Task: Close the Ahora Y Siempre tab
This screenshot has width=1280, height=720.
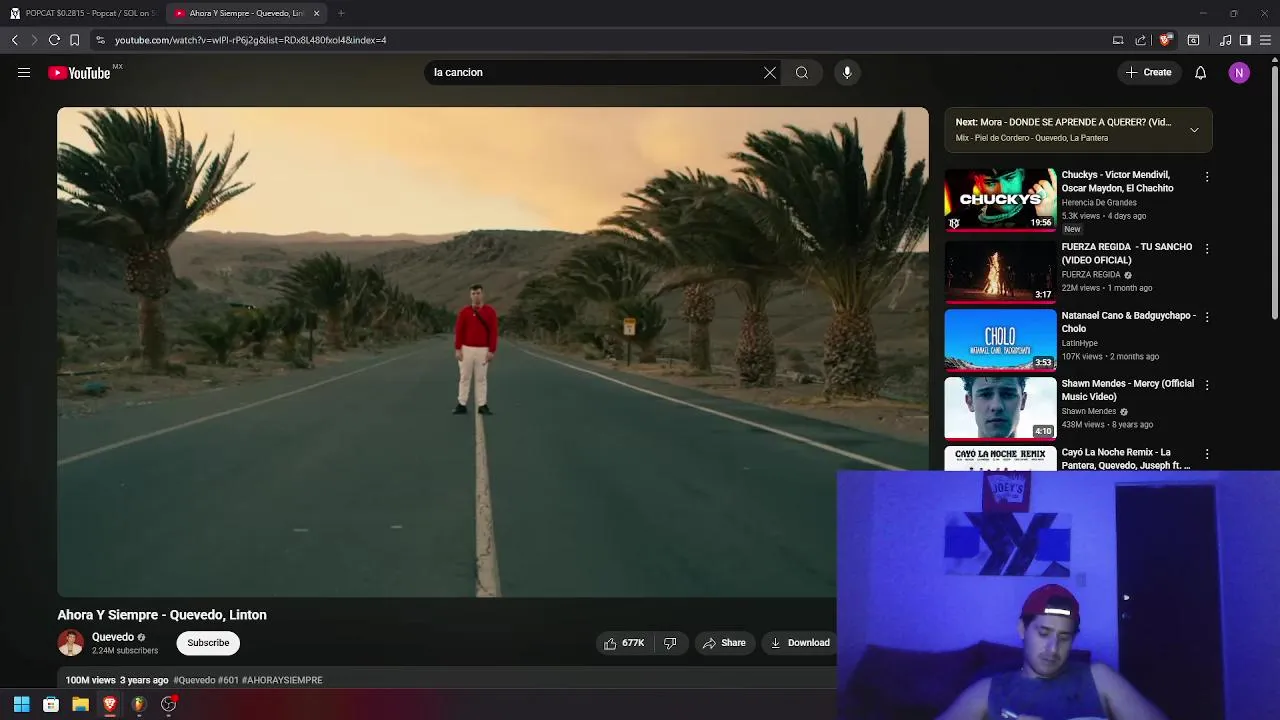Action: [317, 13]
